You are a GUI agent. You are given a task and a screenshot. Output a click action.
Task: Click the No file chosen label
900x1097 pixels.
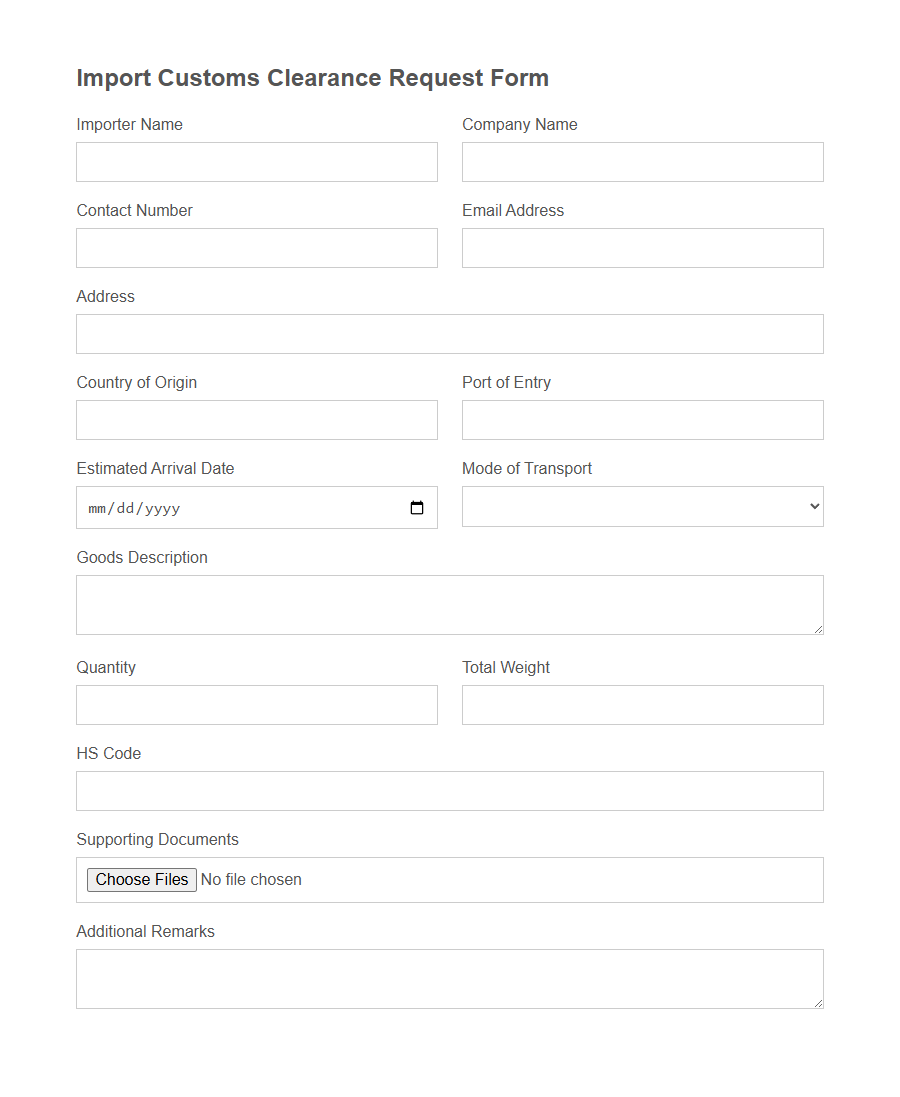pyautogui.click(x=251, y=879)
